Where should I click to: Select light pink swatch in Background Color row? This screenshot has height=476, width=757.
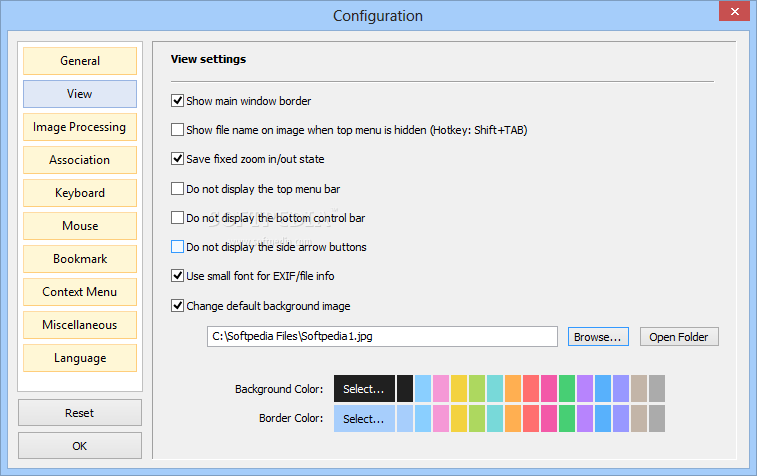(441, 389)
